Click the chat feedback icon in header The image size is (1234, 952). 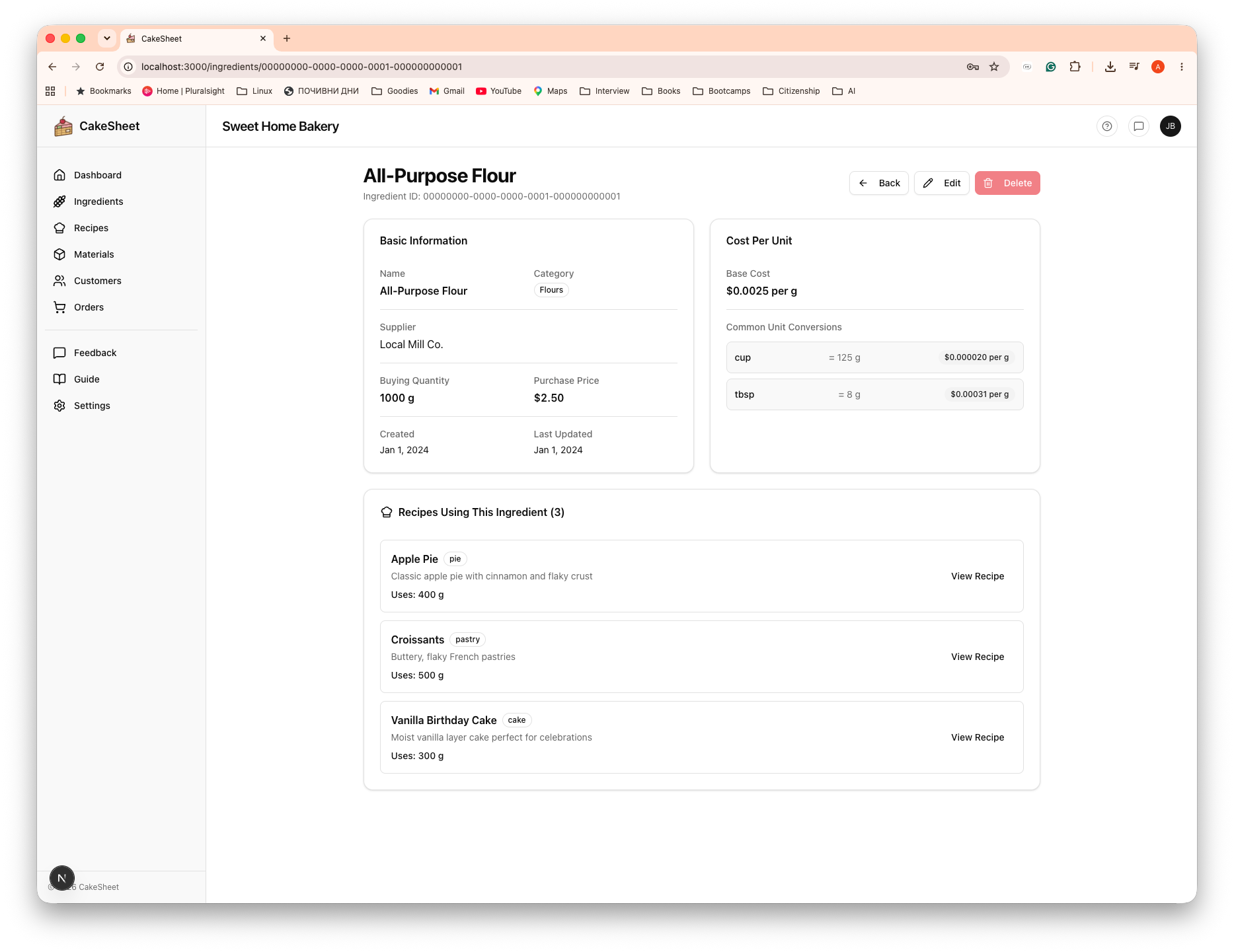click(1139, 126)
